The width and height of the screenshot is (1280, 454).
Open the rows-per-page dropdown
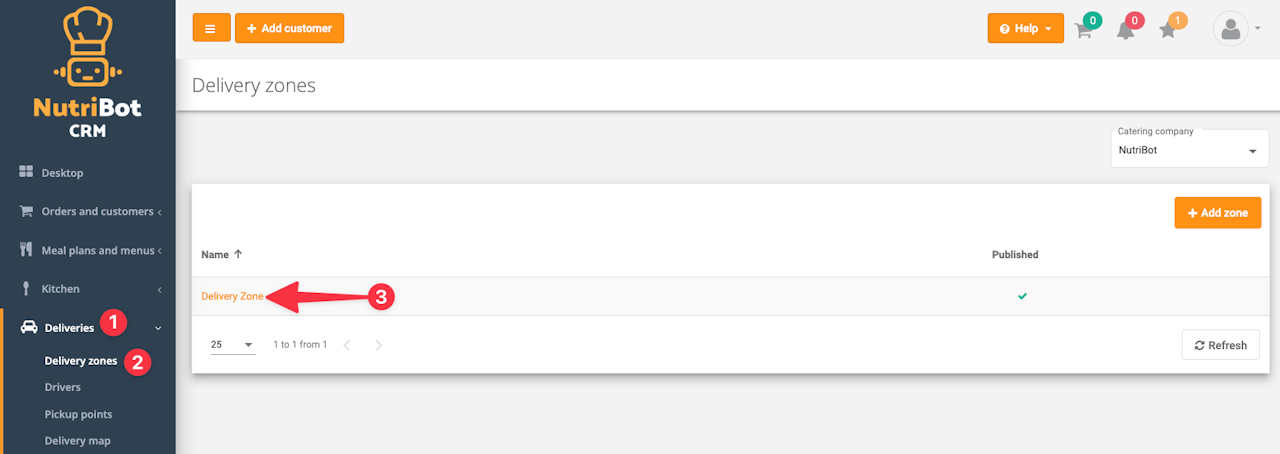tap(232, 345)
